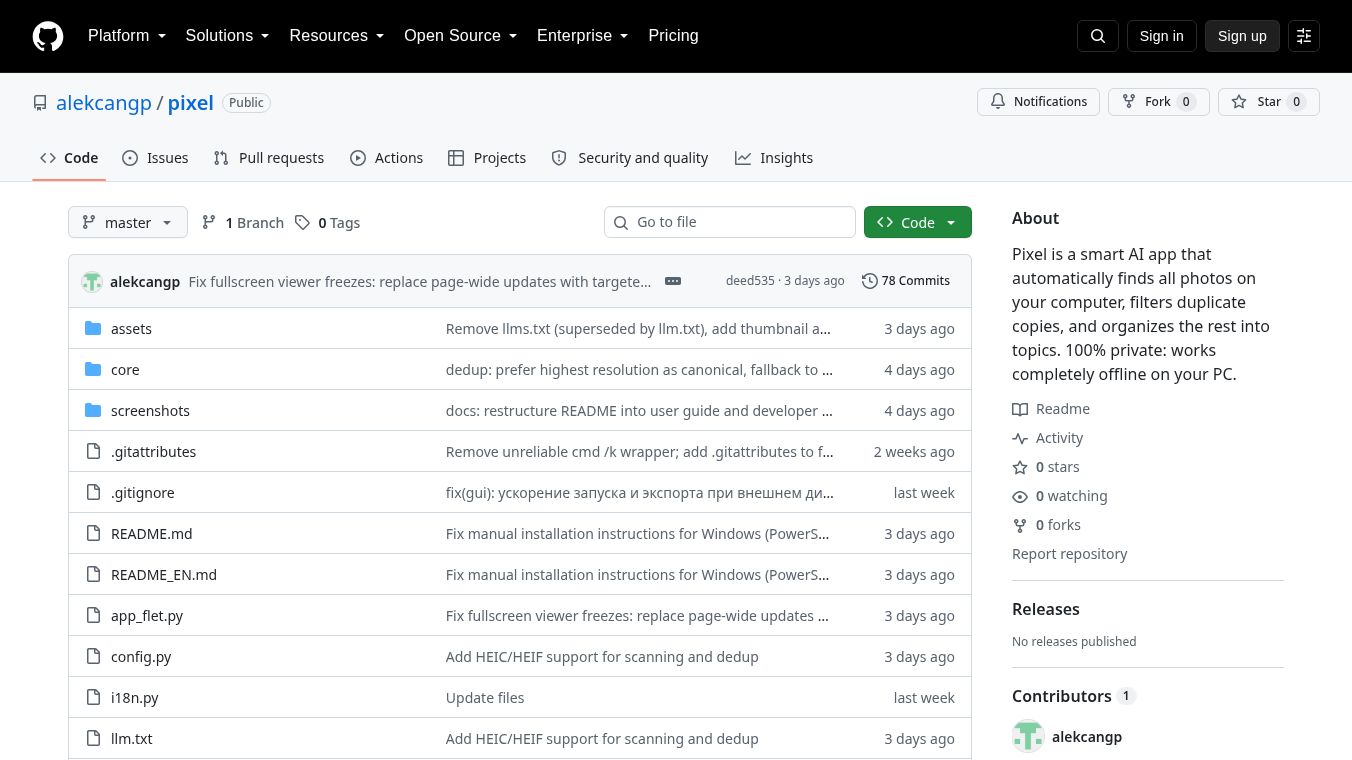Image resolution: width=1352 pixels, height=760 pixels.
Task: Open the alekcangp owner link
Action: coord(104,103)
